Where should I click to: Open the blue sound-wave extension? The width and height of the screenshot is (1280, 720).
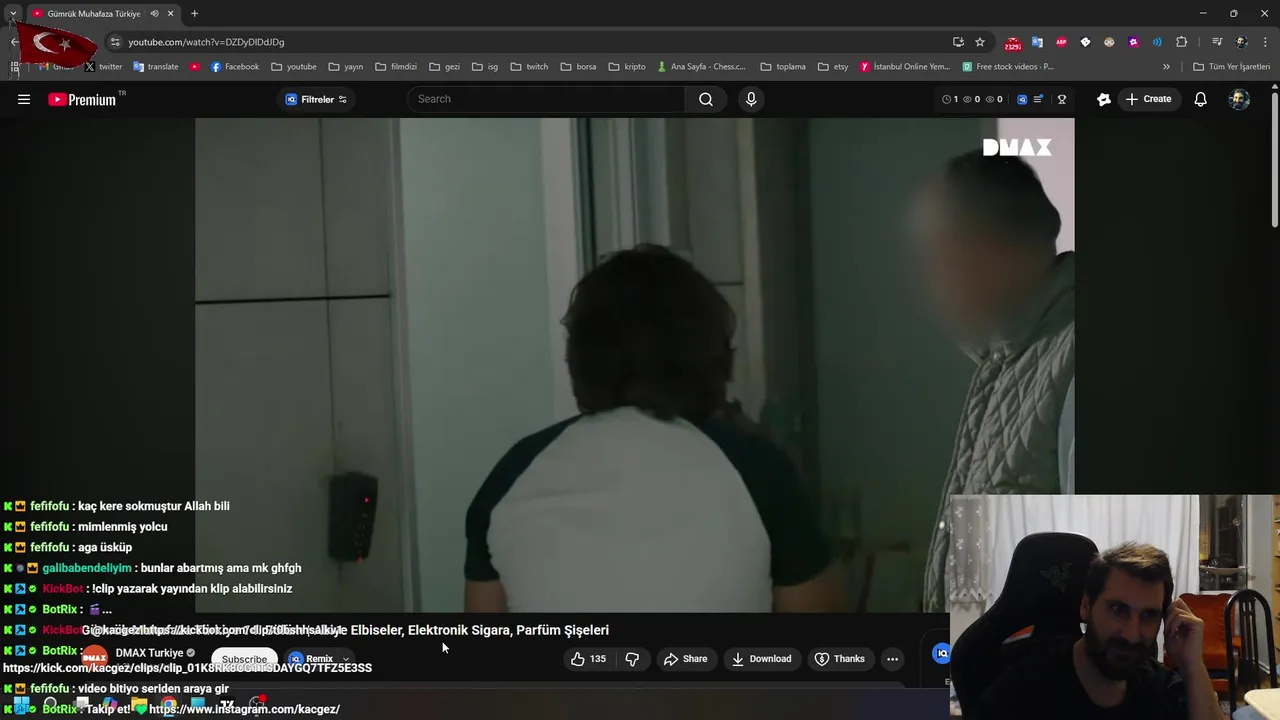(x=1157, y=42)
